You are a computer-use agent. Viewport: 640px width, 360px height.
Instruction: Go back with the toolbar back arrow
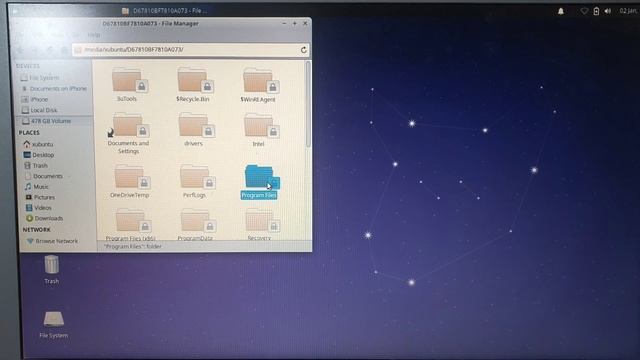[21, 50]
